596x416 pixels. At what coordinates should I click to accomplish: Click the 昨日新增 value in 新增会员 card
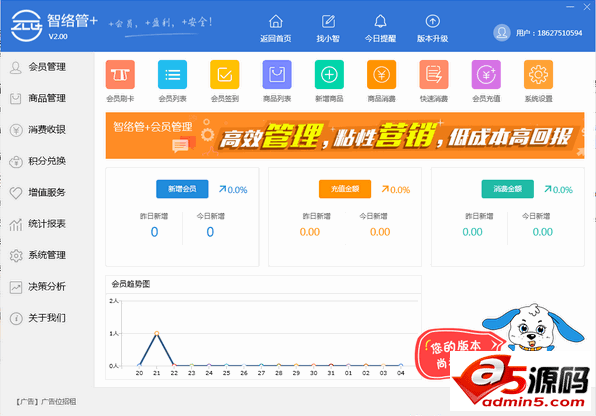point(154,232)
